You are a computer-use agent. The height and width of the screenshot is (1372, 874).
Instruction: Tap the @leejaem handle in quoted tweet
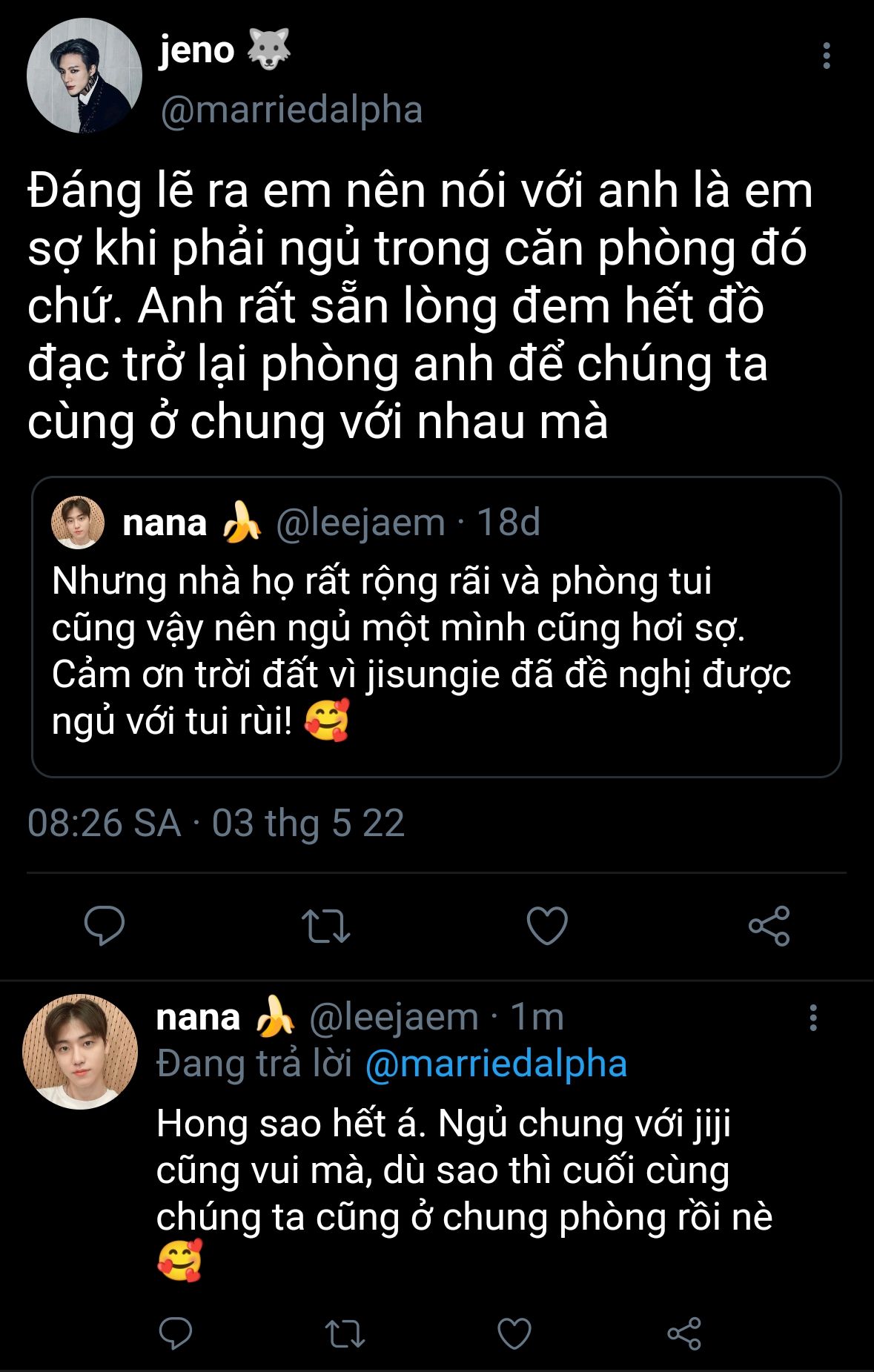(x=360, y=523)
